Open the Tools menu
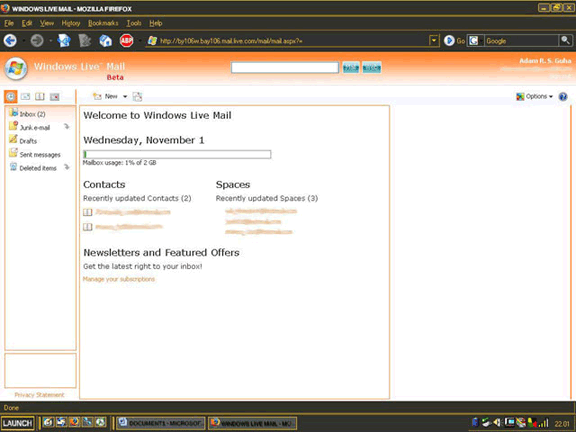The width and height of the screenshot is (576, 432). pyautogui.click(x=134, y=23)
